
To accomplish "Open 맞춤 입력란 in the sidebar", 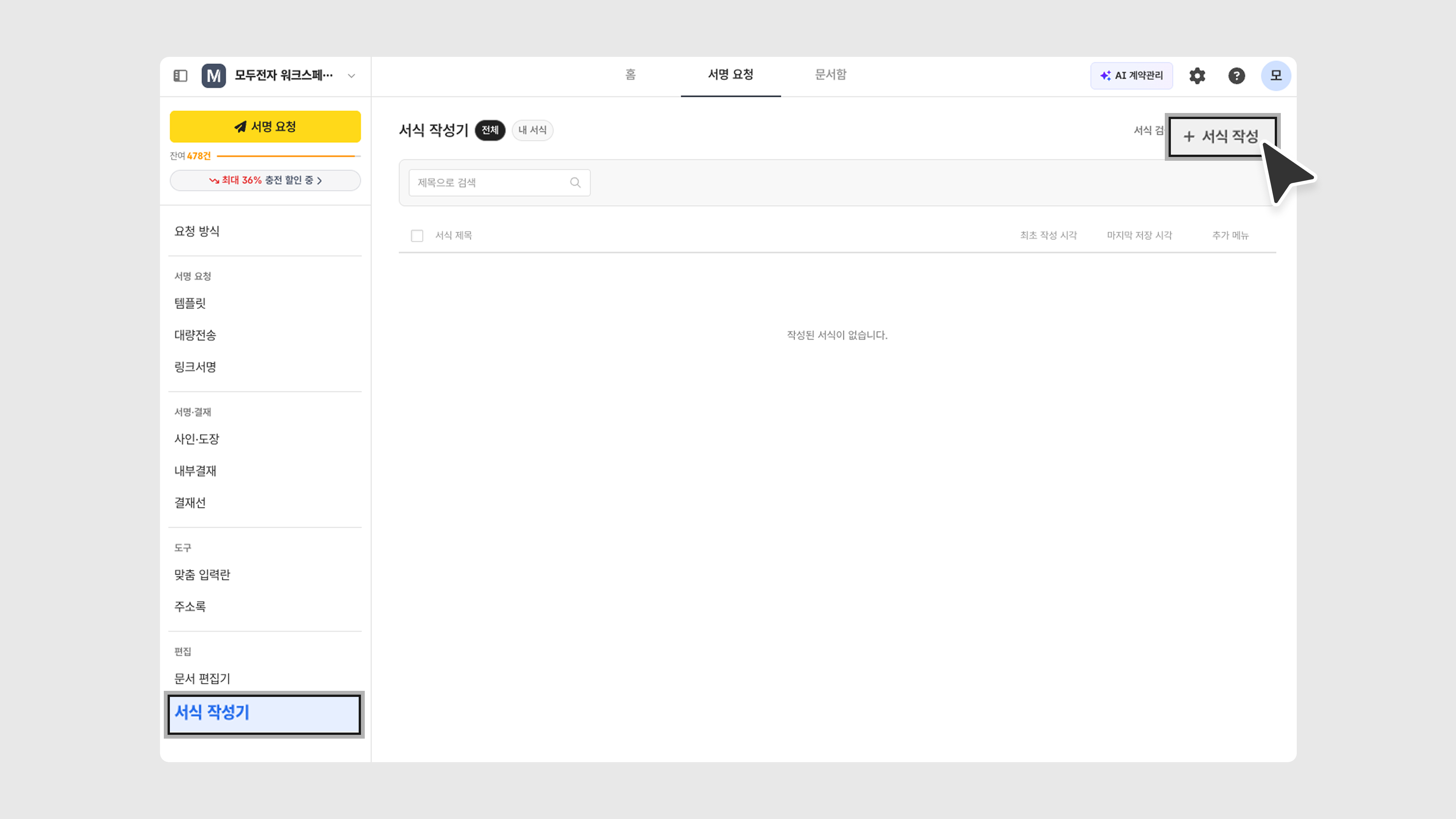I will (x=202, y=575).
